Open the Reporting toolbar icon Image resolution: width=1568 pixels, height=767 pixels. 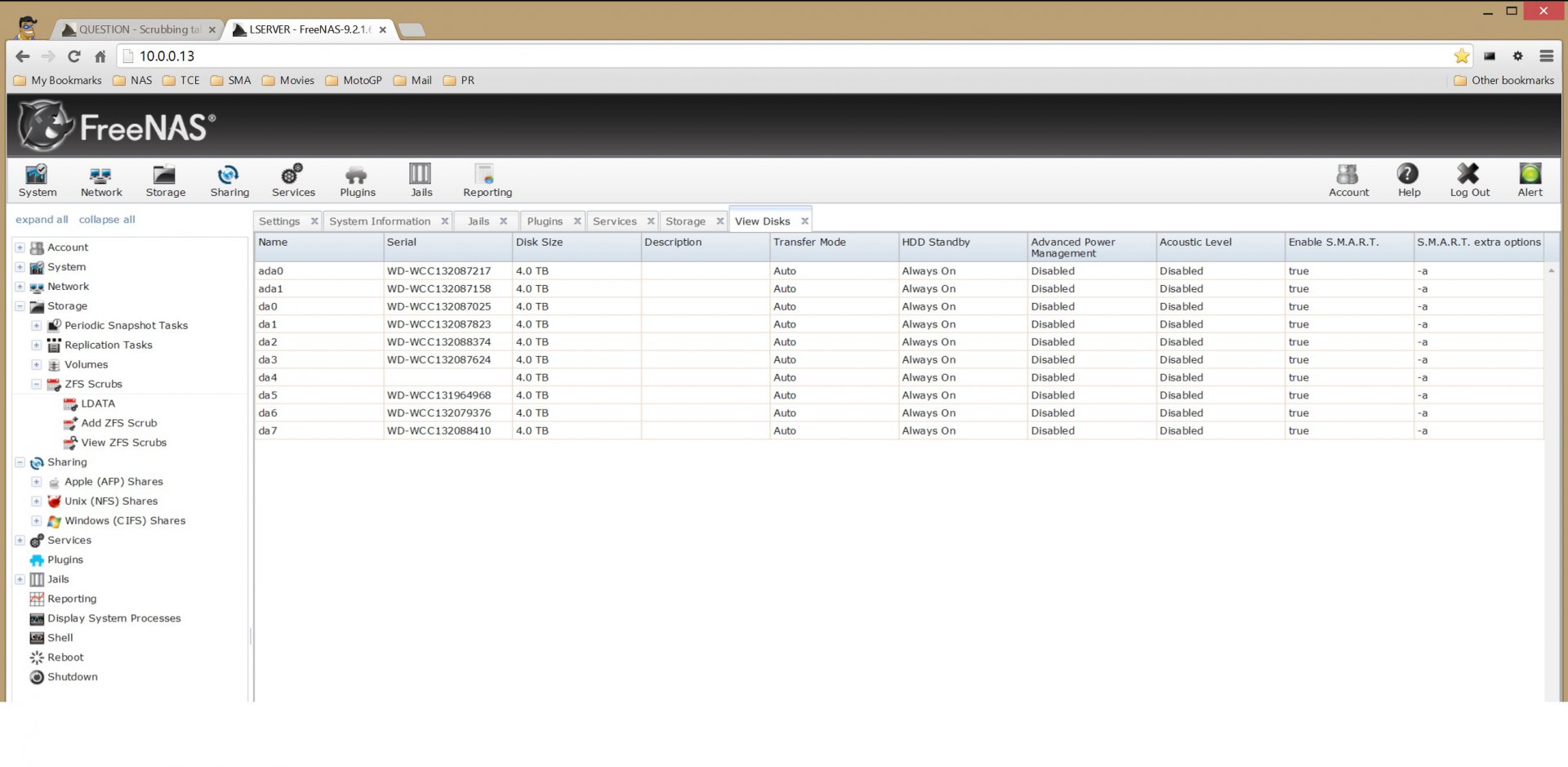(488, 181)
